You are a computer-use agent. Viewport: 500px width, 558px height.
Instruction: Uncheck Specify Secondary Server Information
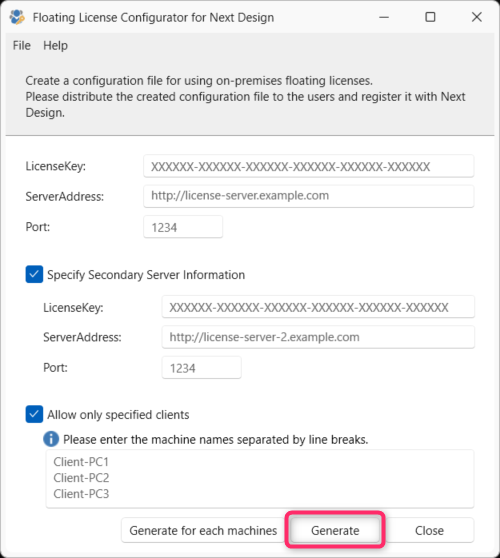coord(34,274)
